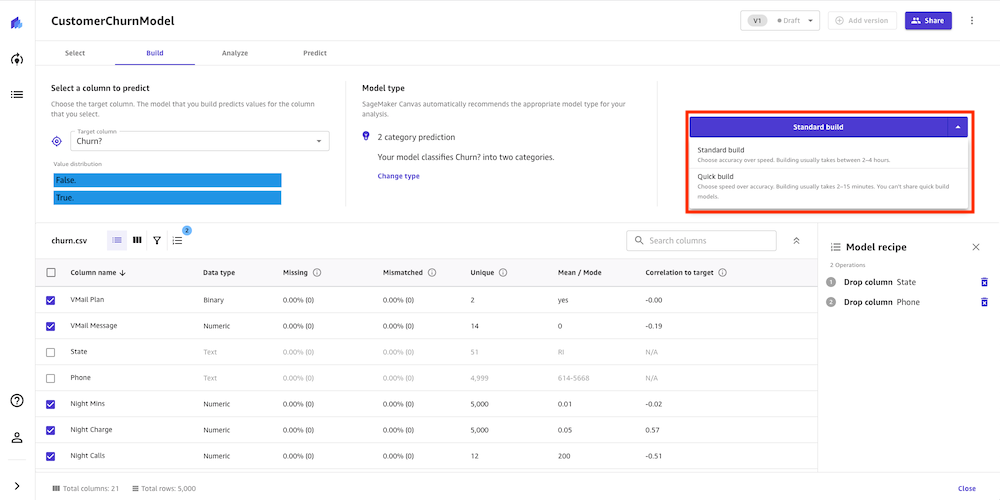Click the step 2 circle by Drop column Phone
This screenshot has width=1000, height=500.
(830, 302)
